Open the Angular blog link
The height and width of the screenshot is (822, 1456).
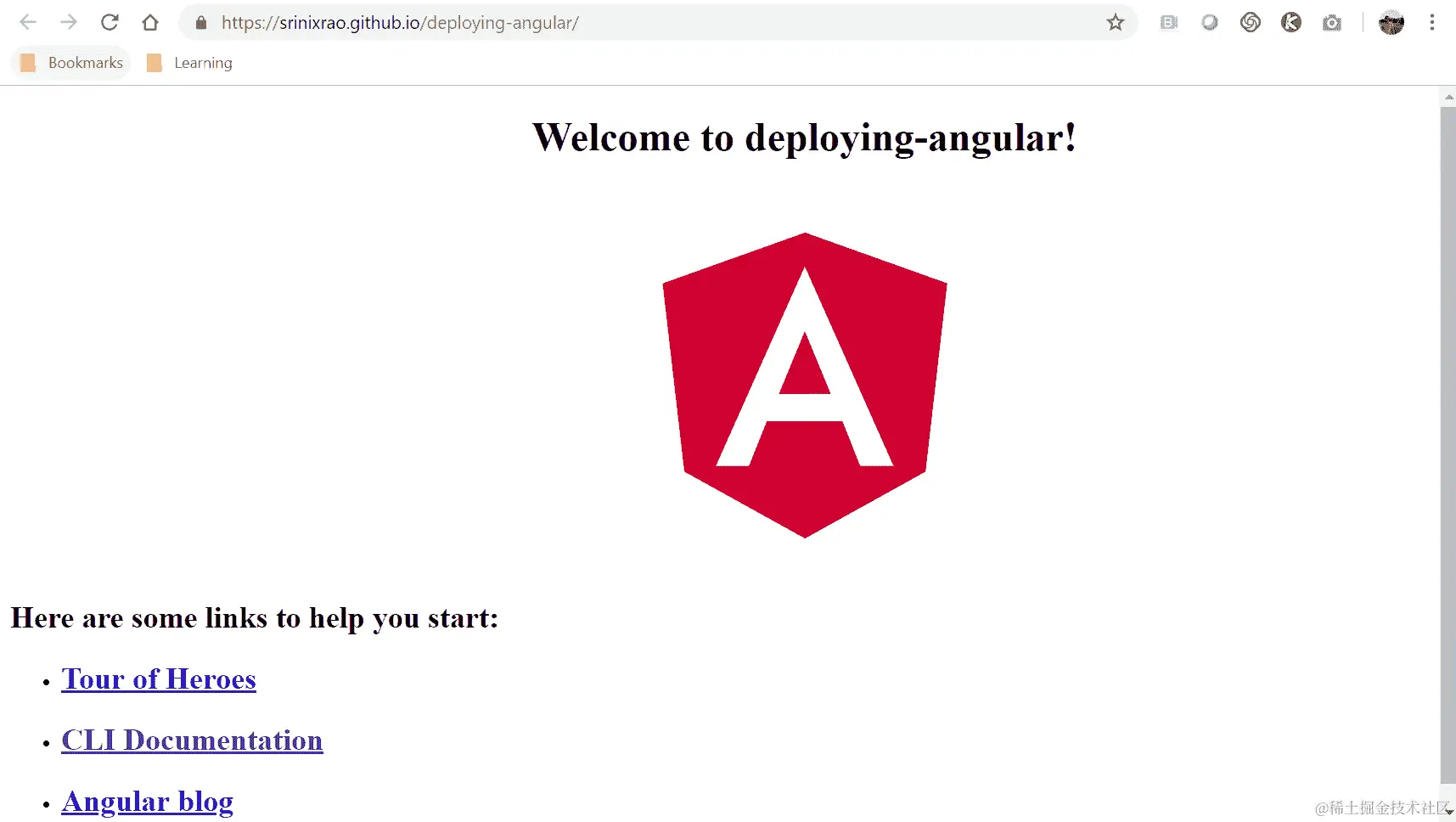coord(148,802)
